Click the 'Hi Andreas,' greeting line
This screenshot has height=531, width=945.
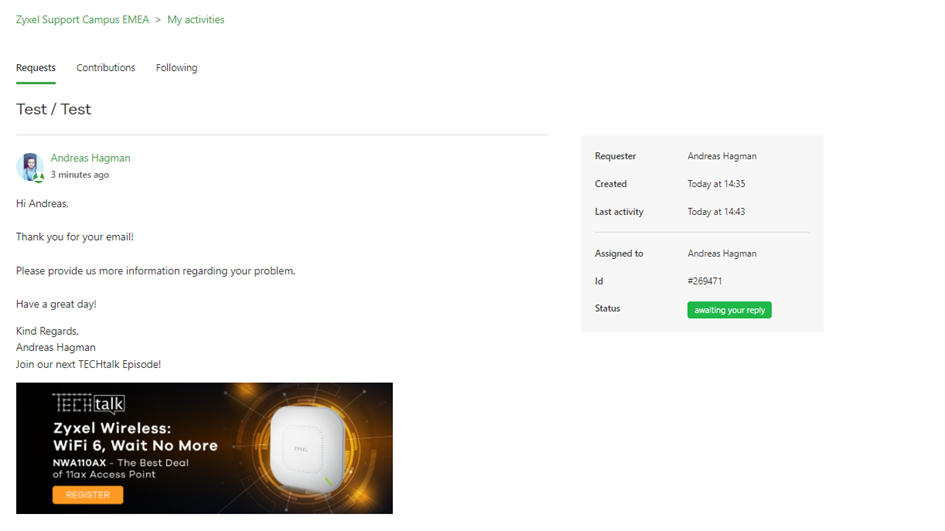42,204
